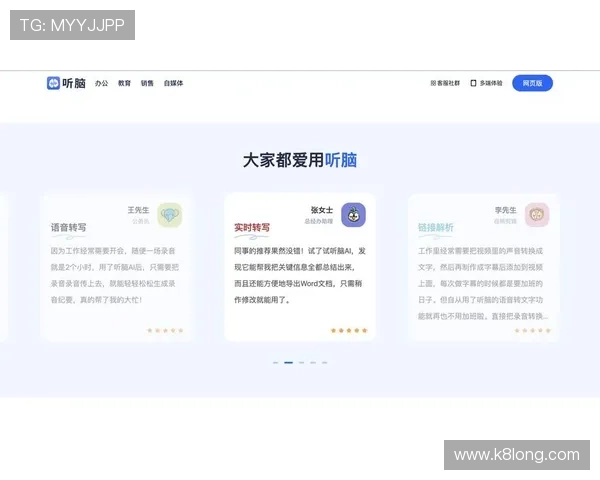Click the blue 网页版 button
This screenshot has height=480, width=600.
[532, 83]
